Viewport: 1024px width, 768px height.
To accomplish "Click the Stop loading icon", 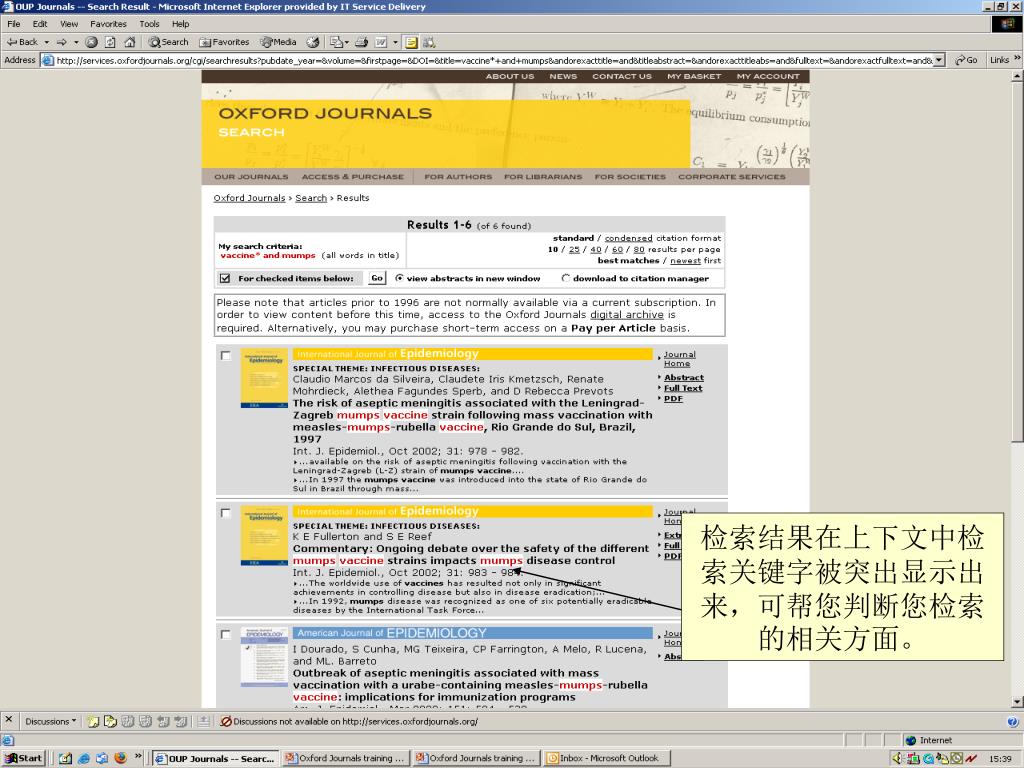I will [91, 42].
